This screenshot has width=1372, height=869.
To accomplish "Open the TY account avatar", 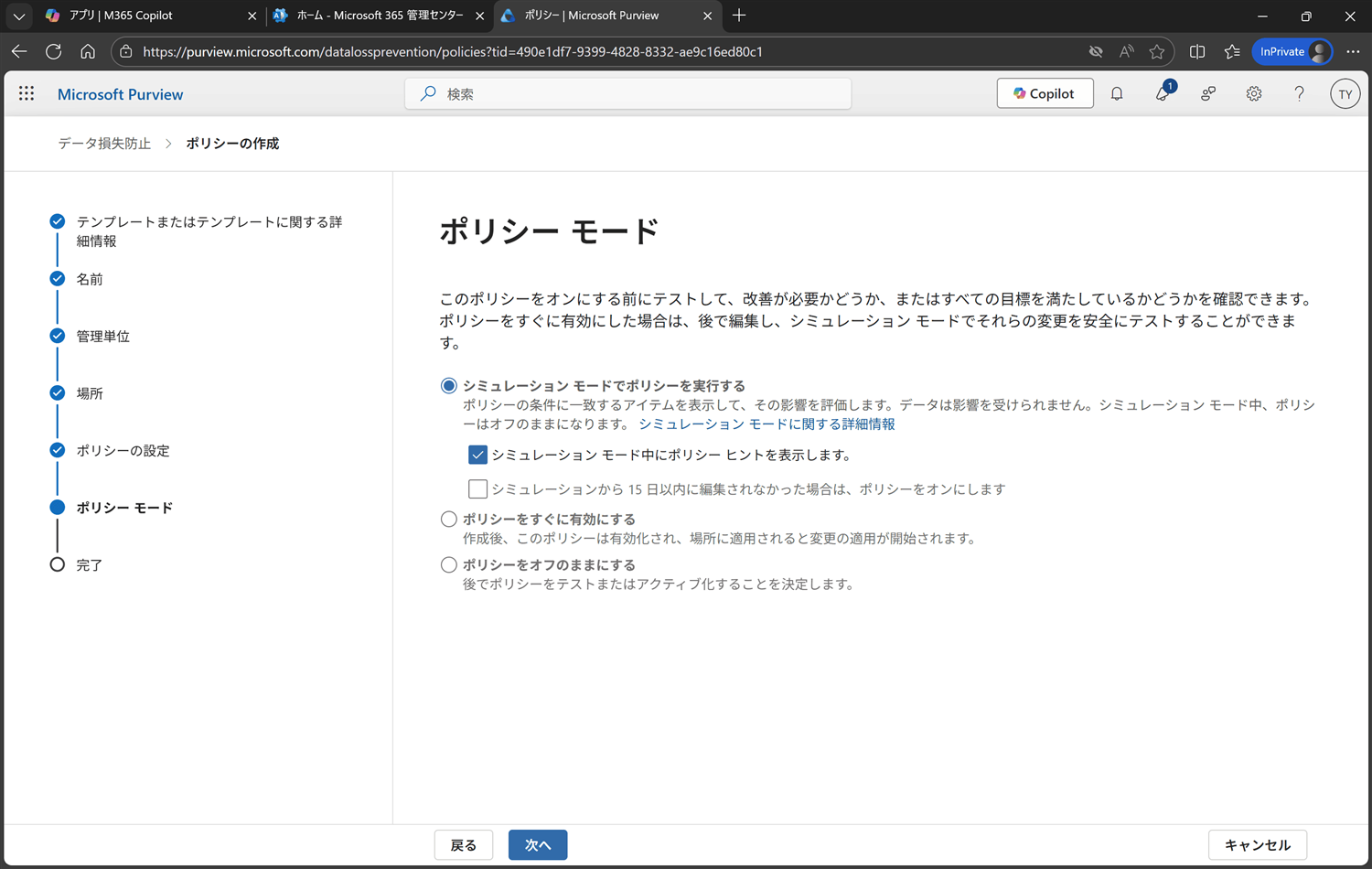I will (1345, 93).
